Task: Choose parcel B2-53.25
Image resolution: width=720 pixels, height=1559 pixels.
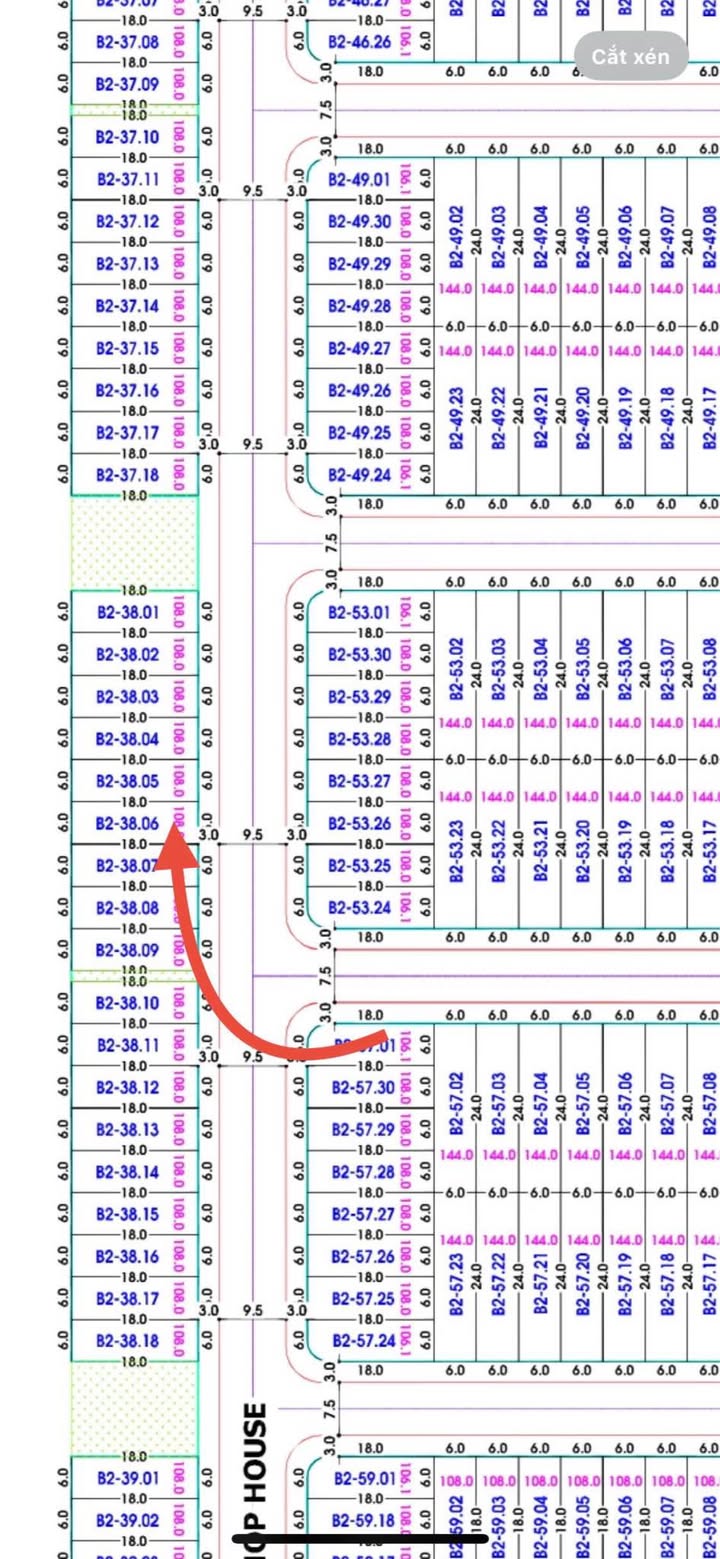Action: 360,866
